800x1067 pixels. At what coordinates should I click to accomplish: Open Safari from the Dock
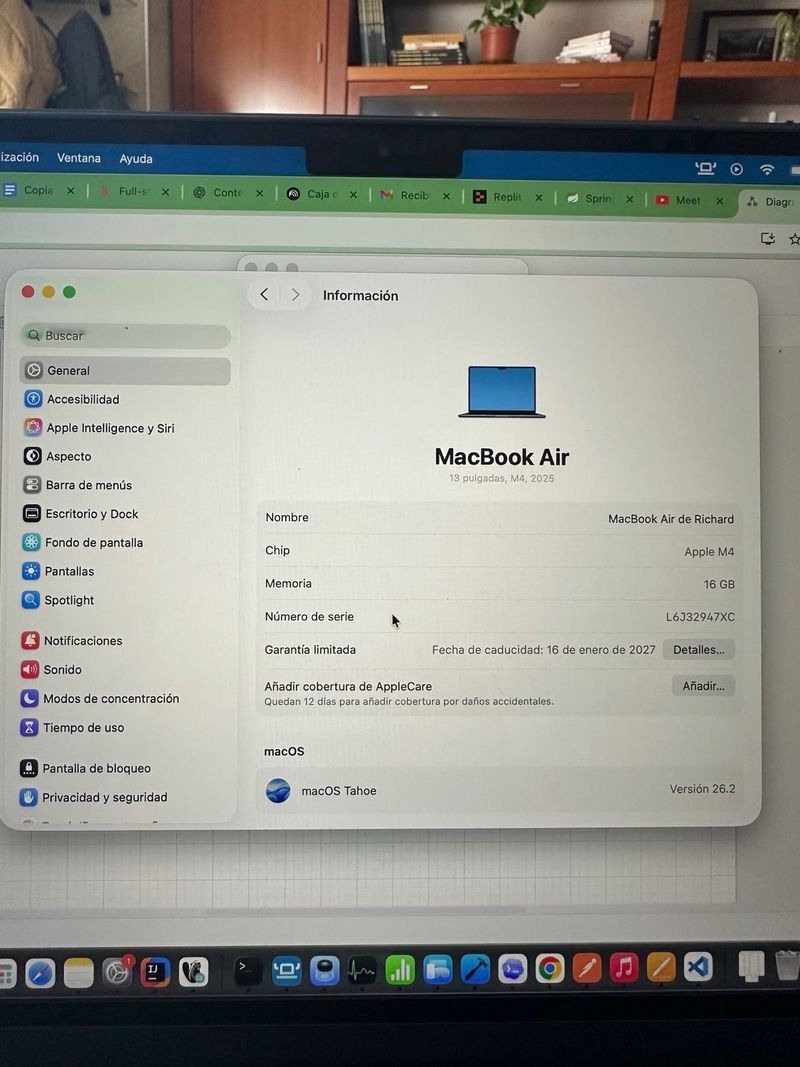point(40,974)
